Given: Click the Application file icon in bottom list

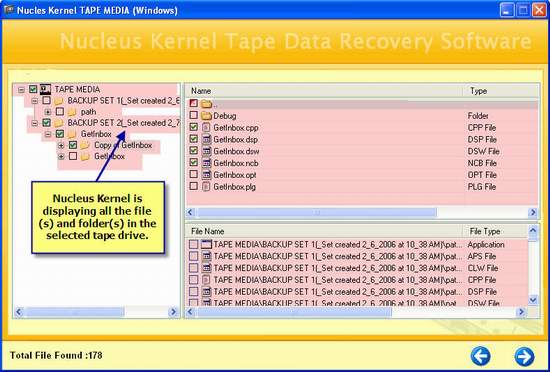Looking at the screenshot, I should 207,244.
